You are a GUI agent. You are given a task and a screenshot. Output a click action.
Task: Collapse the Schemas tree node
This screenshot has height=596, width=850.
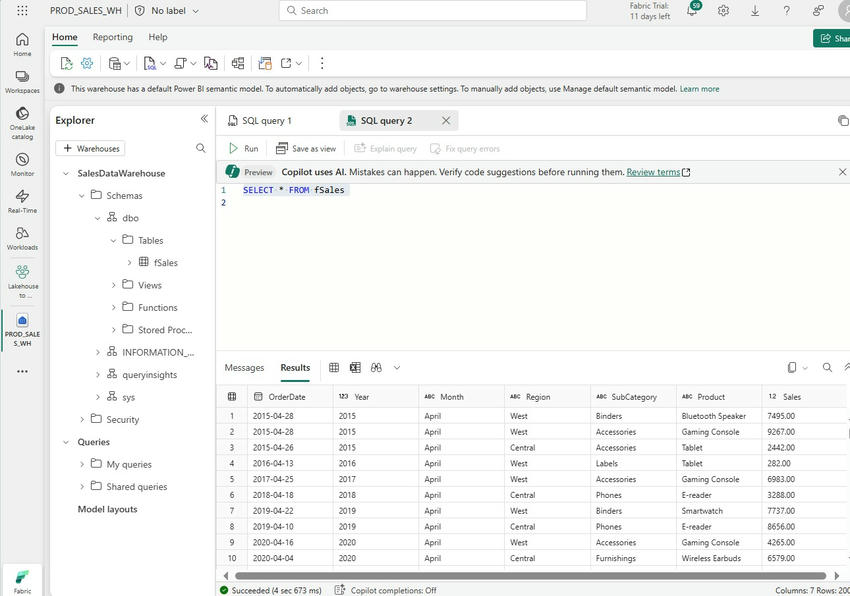pyautogui.click(x=82, y=196)
